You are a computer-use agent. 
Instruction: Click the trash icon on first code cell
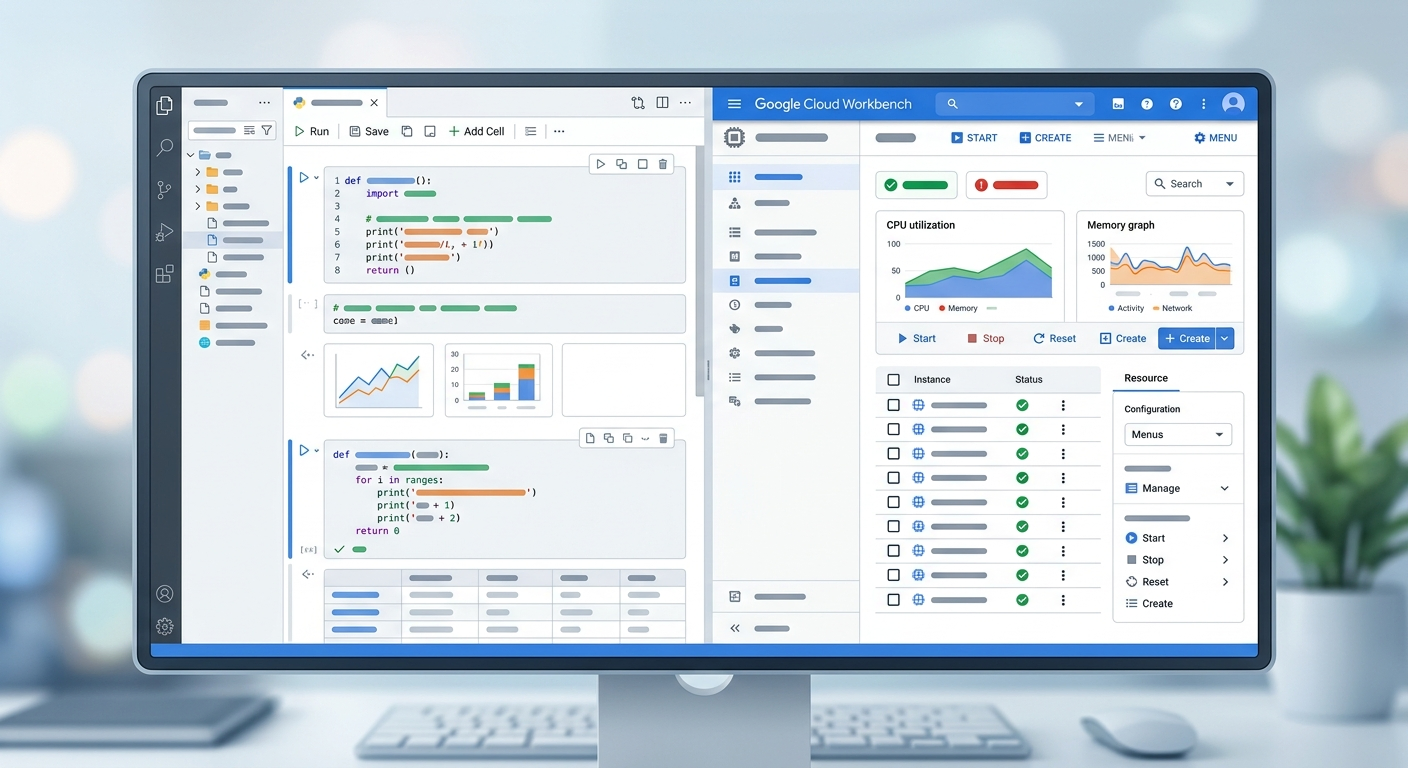[x=663, y=164]
